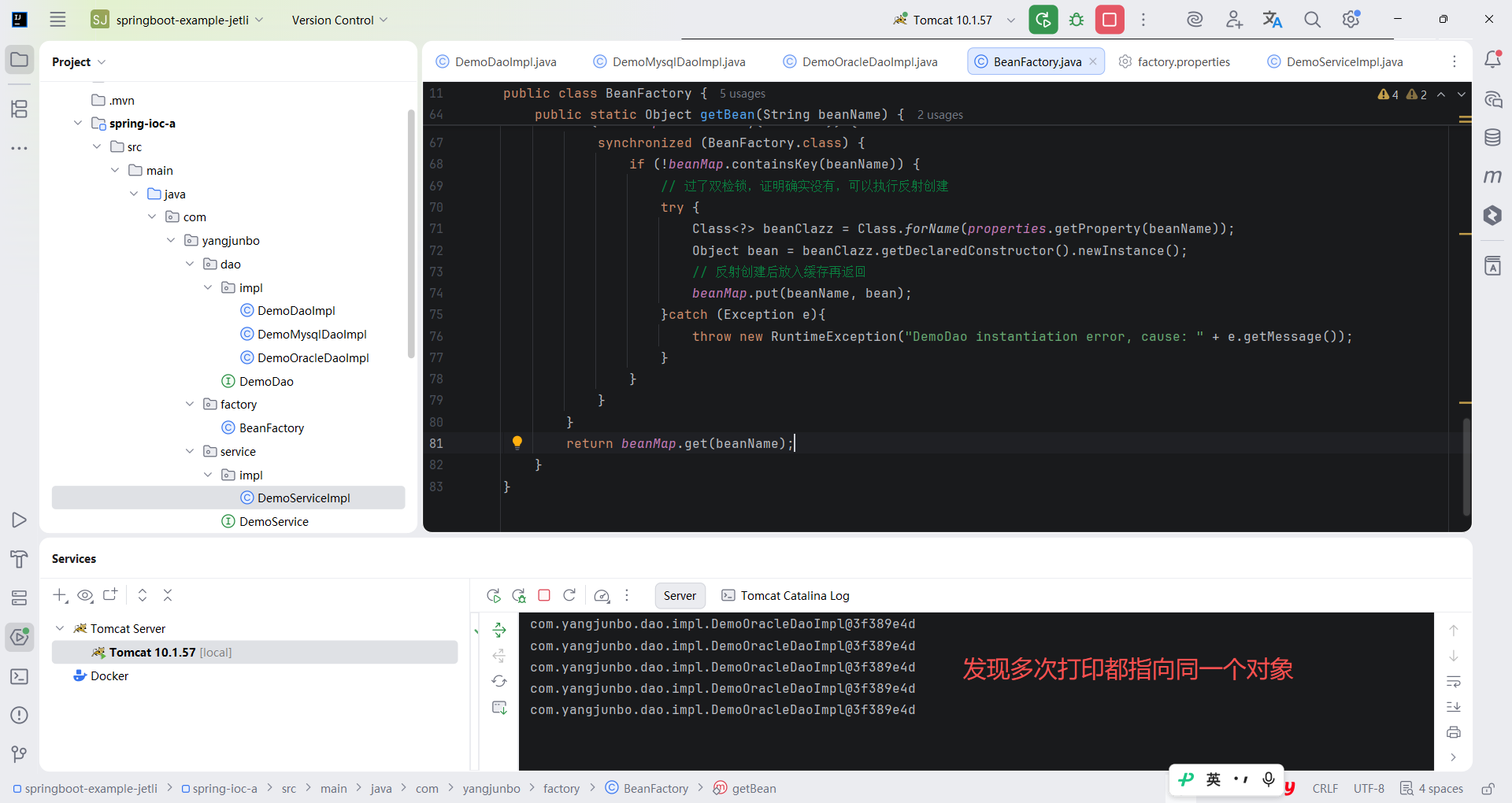Viewport: 1512px width, 803px height.
Task: Click the '5 usages' hint on BeanFactory
Action: tap(742, 94)
